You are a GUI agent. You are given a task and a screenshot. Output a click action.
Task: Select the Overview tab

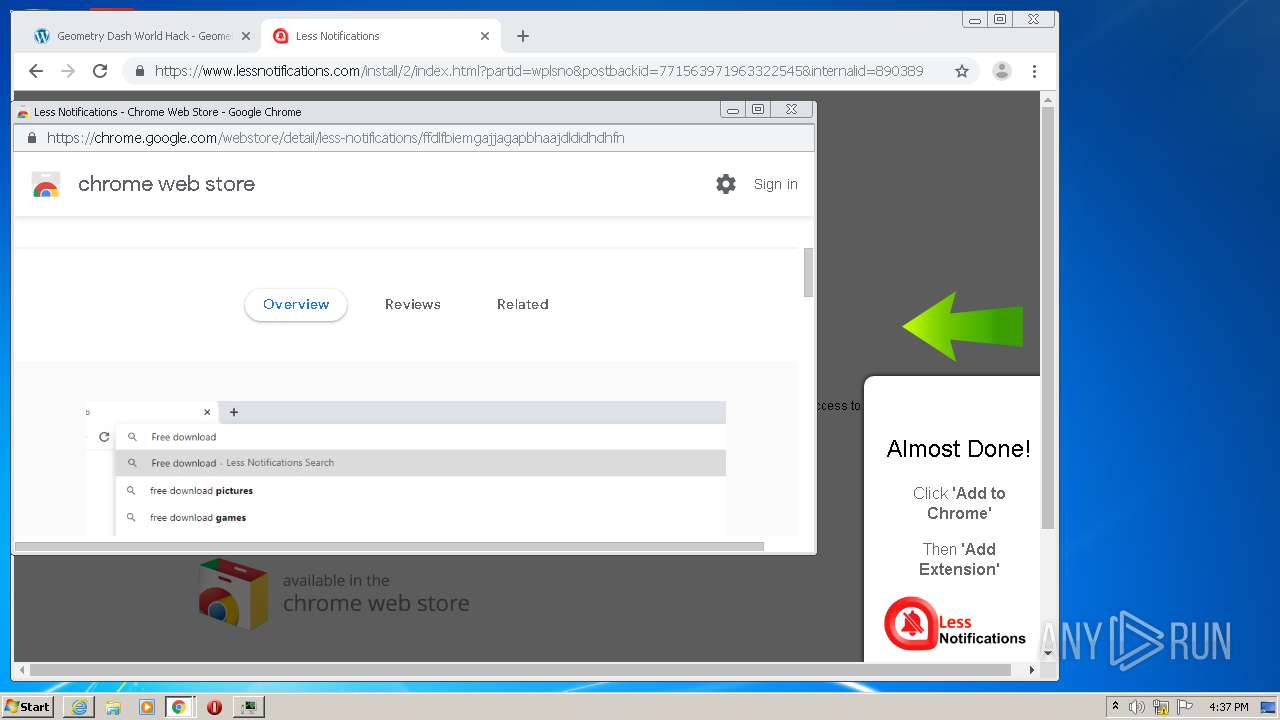pyautogui.click(x=296, y=304)
